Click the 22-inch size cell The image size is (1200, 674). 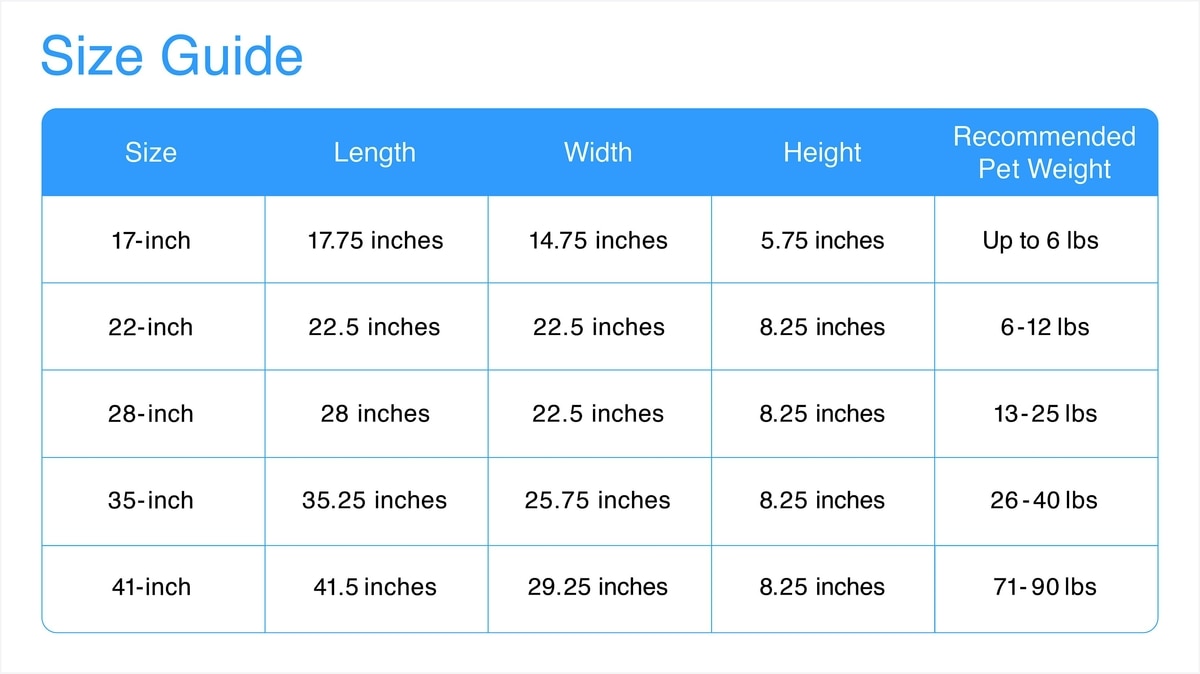click(x=151, y=327)
